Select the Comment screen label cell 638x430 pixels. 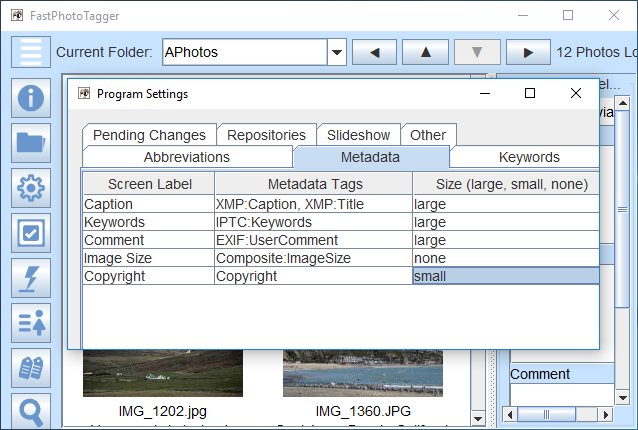(149, 240)
